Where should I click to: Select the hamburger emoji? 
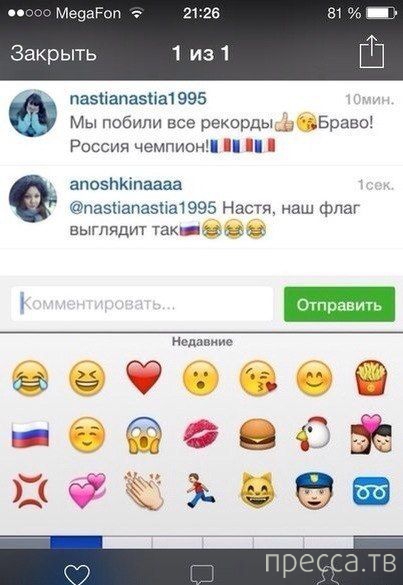click(257, 435)
